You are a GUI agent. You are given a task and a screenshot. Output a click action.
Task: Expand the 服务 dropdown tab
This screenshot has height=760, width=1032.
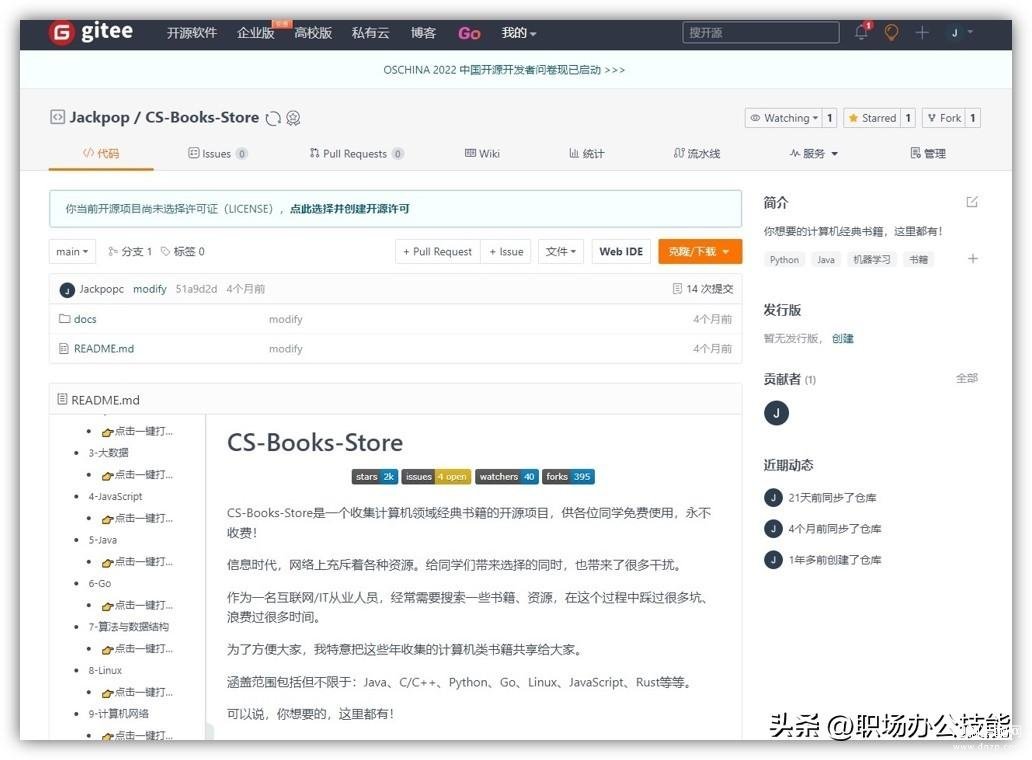click(814, 153)
